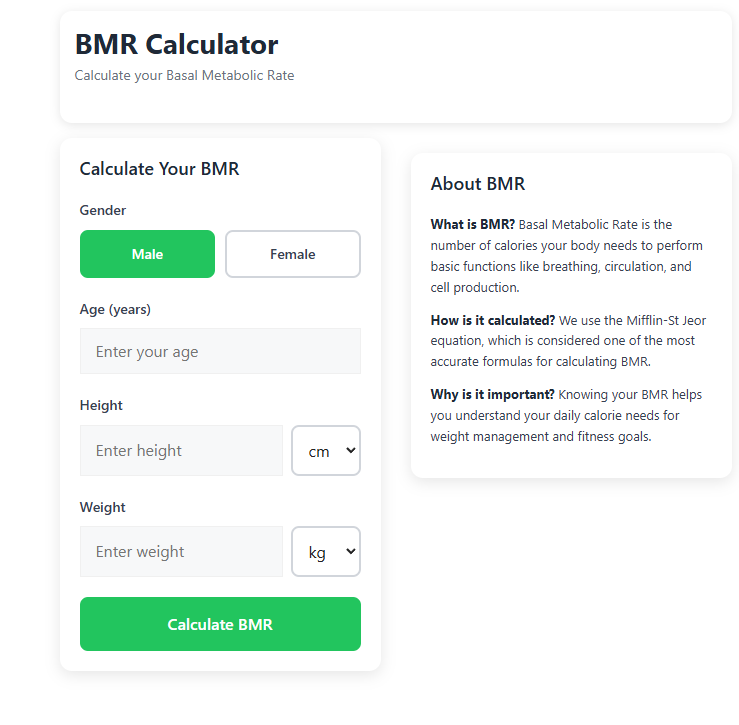Open the cm height unit dropdown
The height and width of the screenshot is (725, 739).
tap(325, 451)
